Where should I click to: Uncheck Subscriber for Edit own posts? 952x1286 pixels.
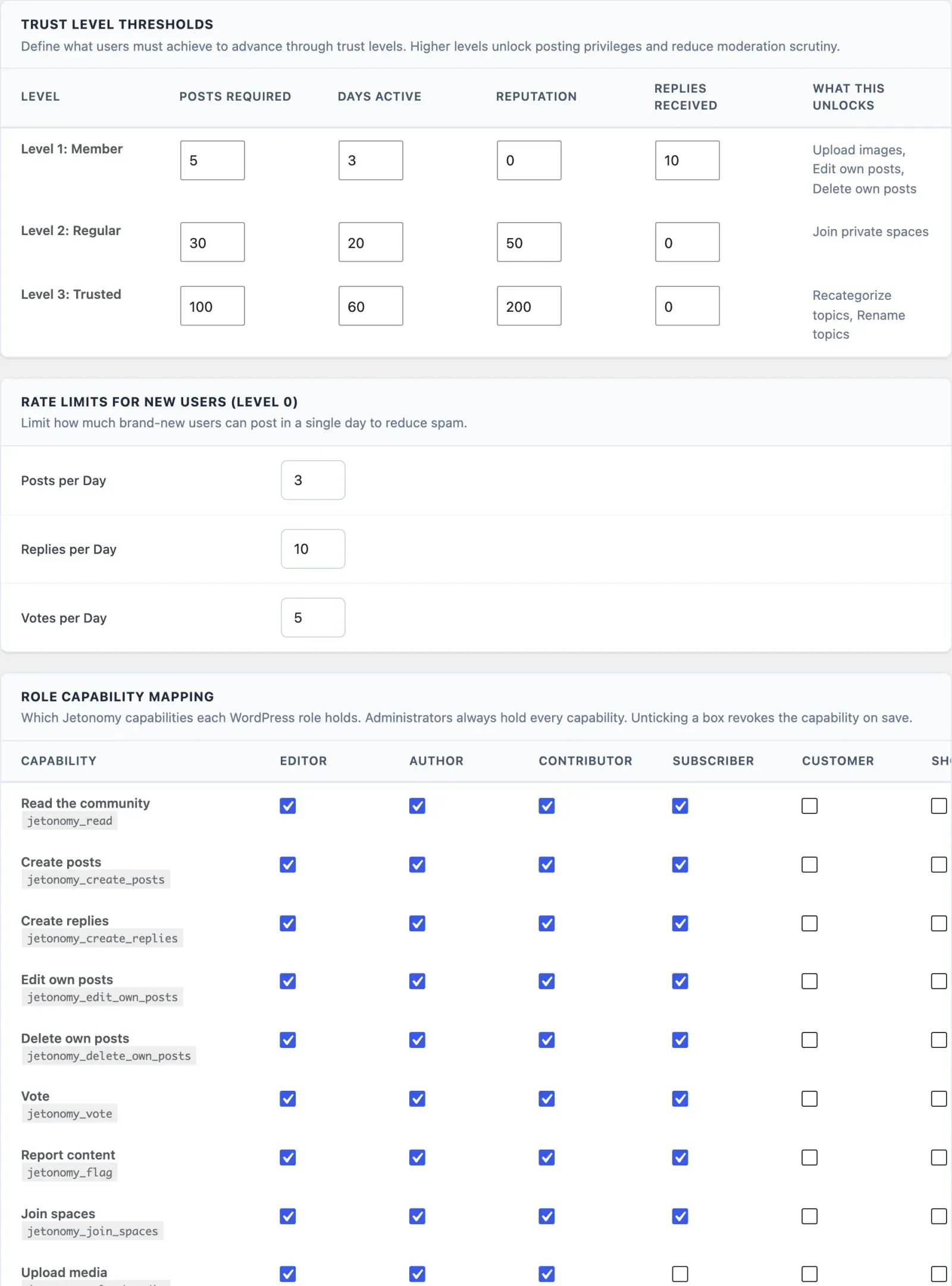pos(680,981)
